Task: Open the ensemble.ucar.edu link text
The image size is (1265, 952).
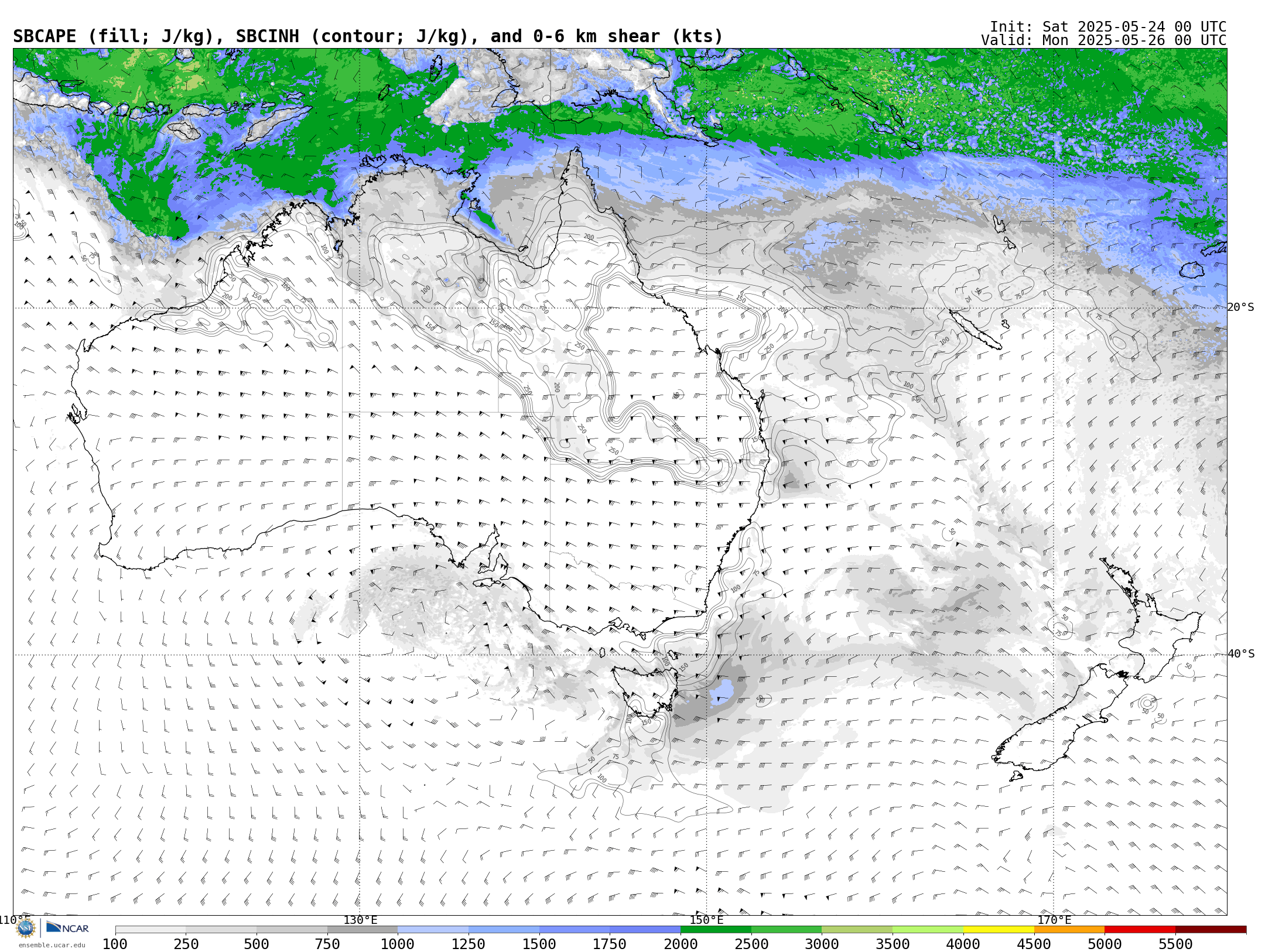Action: coord(52,945)
